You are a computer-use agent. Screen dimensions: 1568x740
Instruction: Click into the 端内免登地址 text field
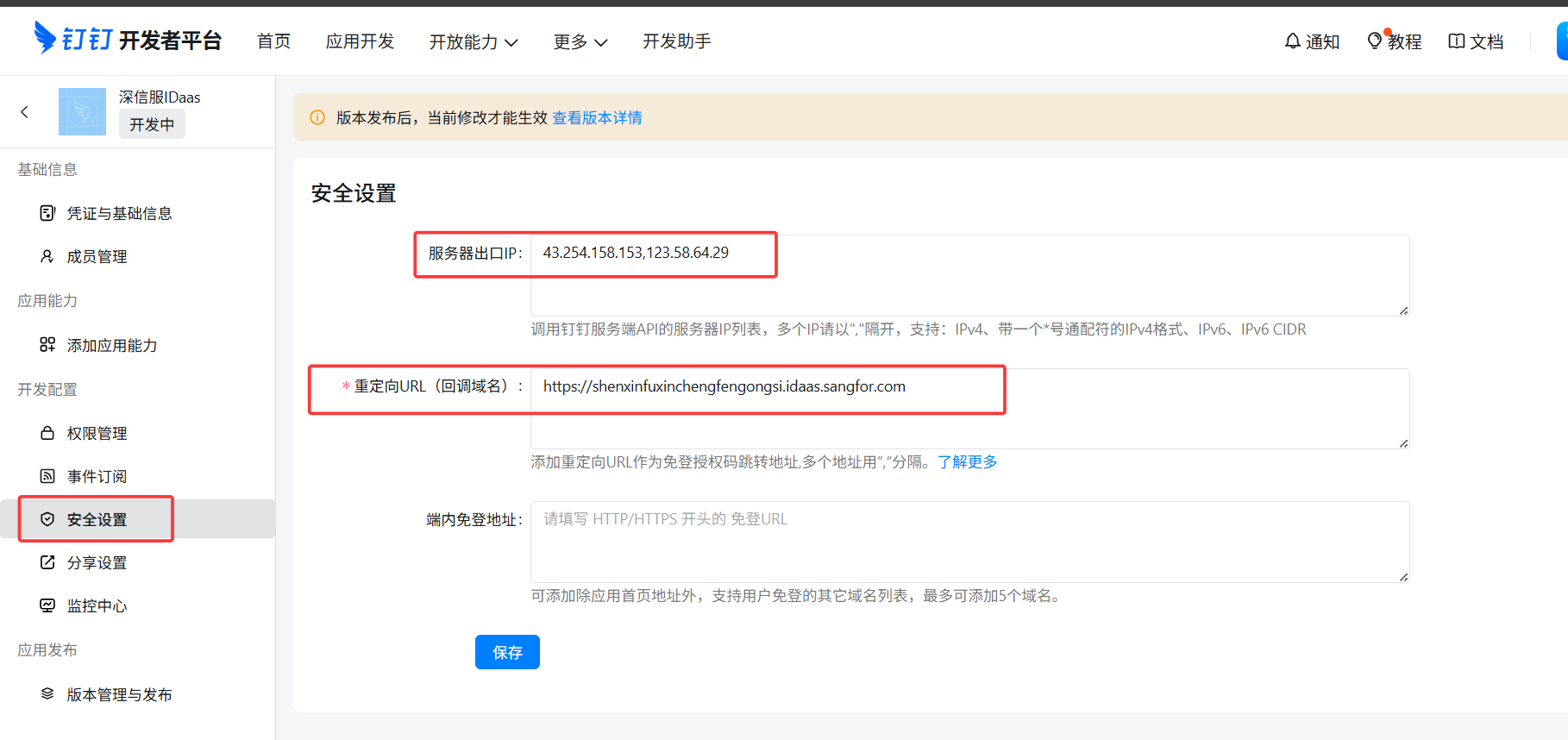click(969, 542)
